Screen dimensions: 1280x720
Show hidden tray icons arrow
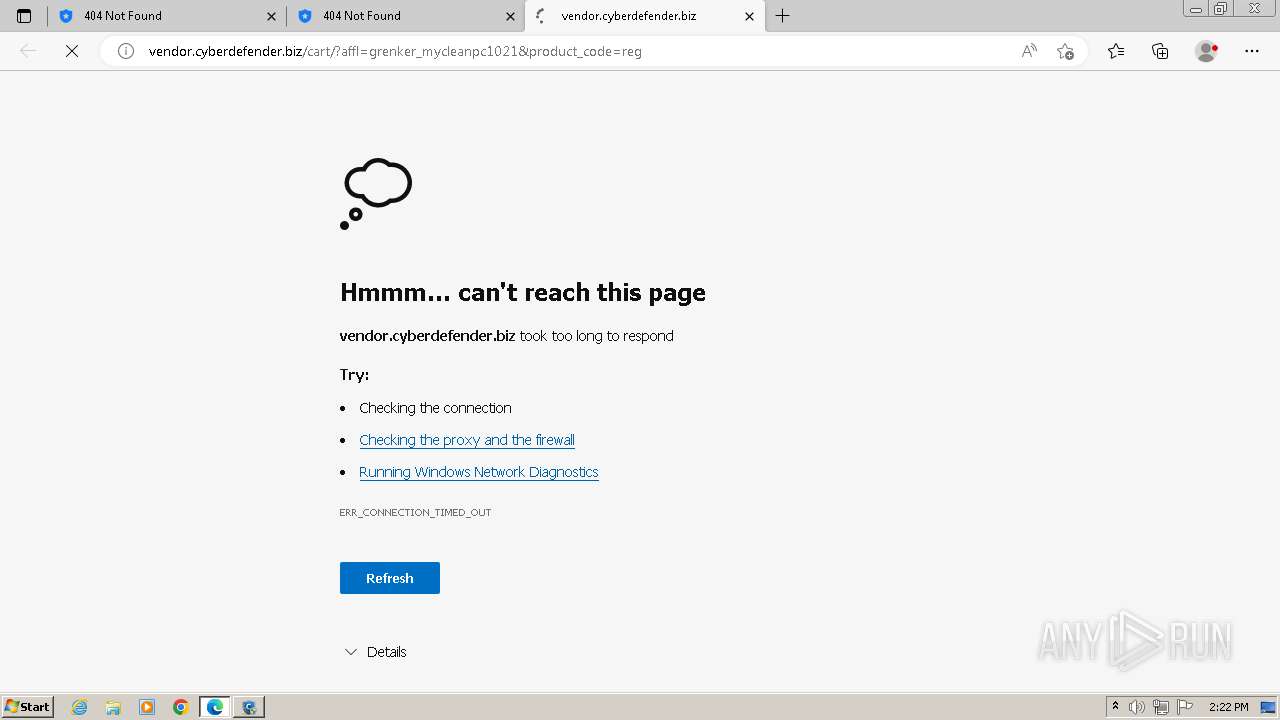pos(1115,706)
